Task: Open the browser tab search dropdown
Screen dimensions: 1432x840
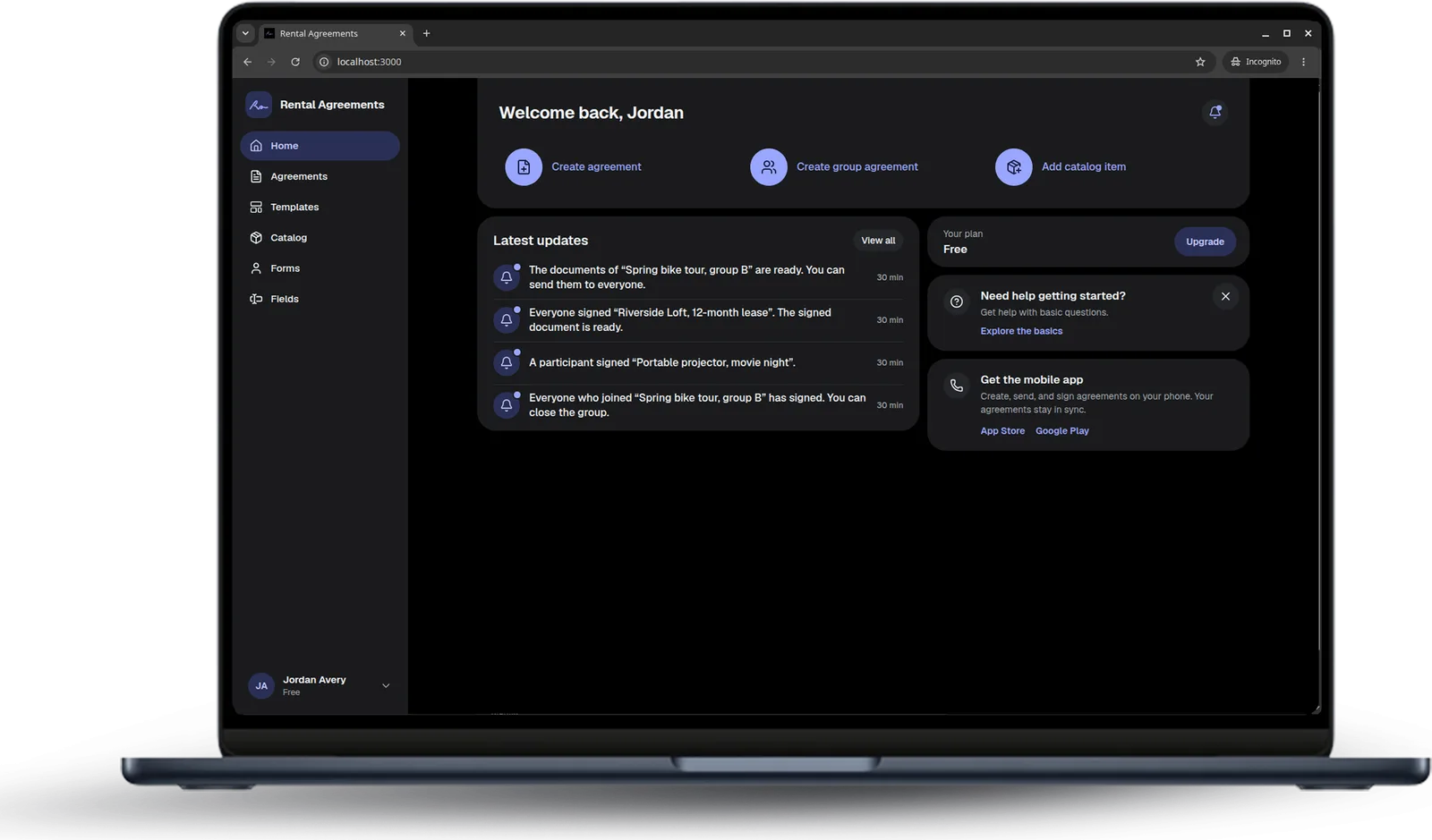Action: 245,33
